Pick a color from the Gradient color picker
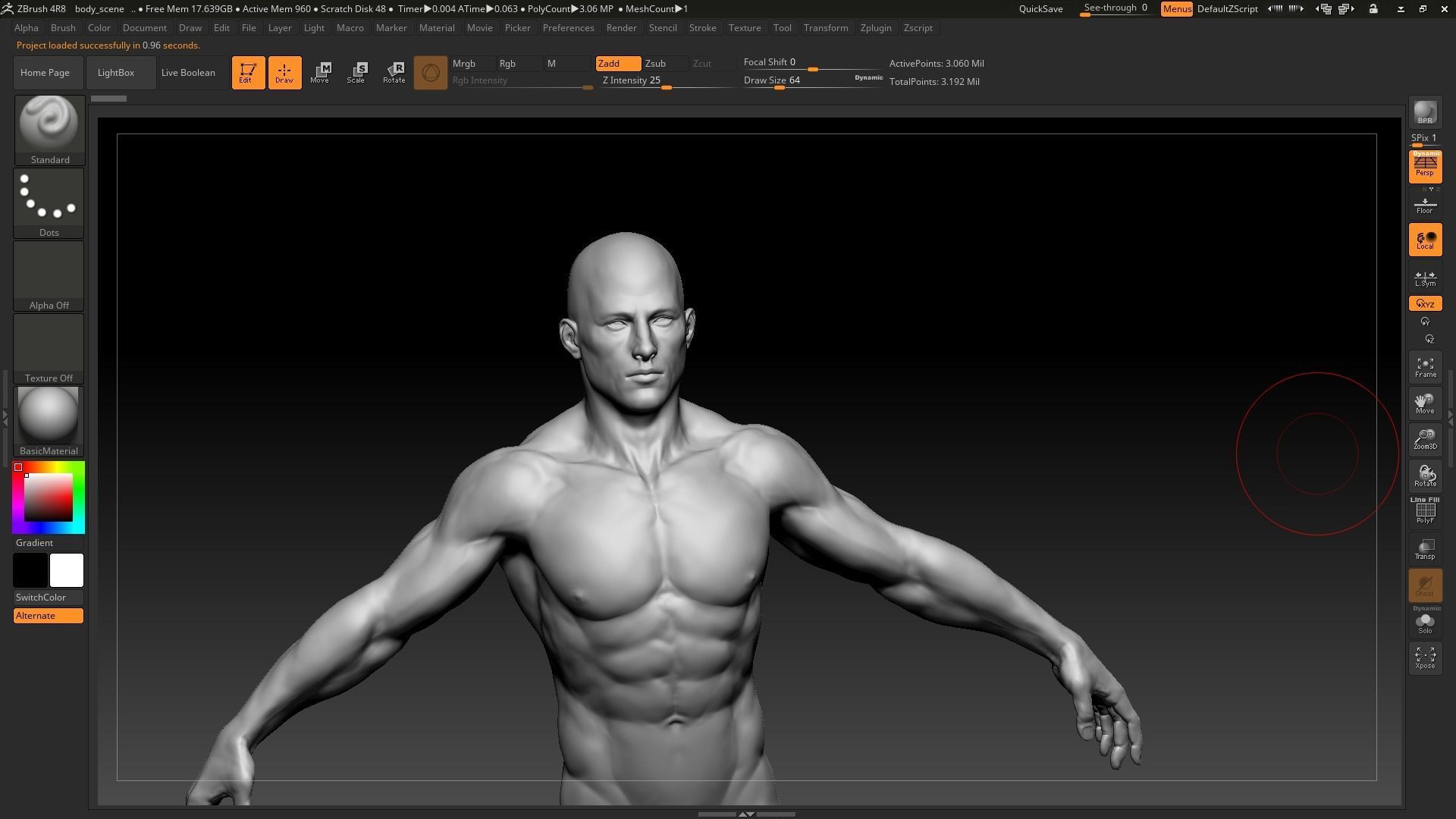Viewport: 1456px width, 819px height. 49,497
